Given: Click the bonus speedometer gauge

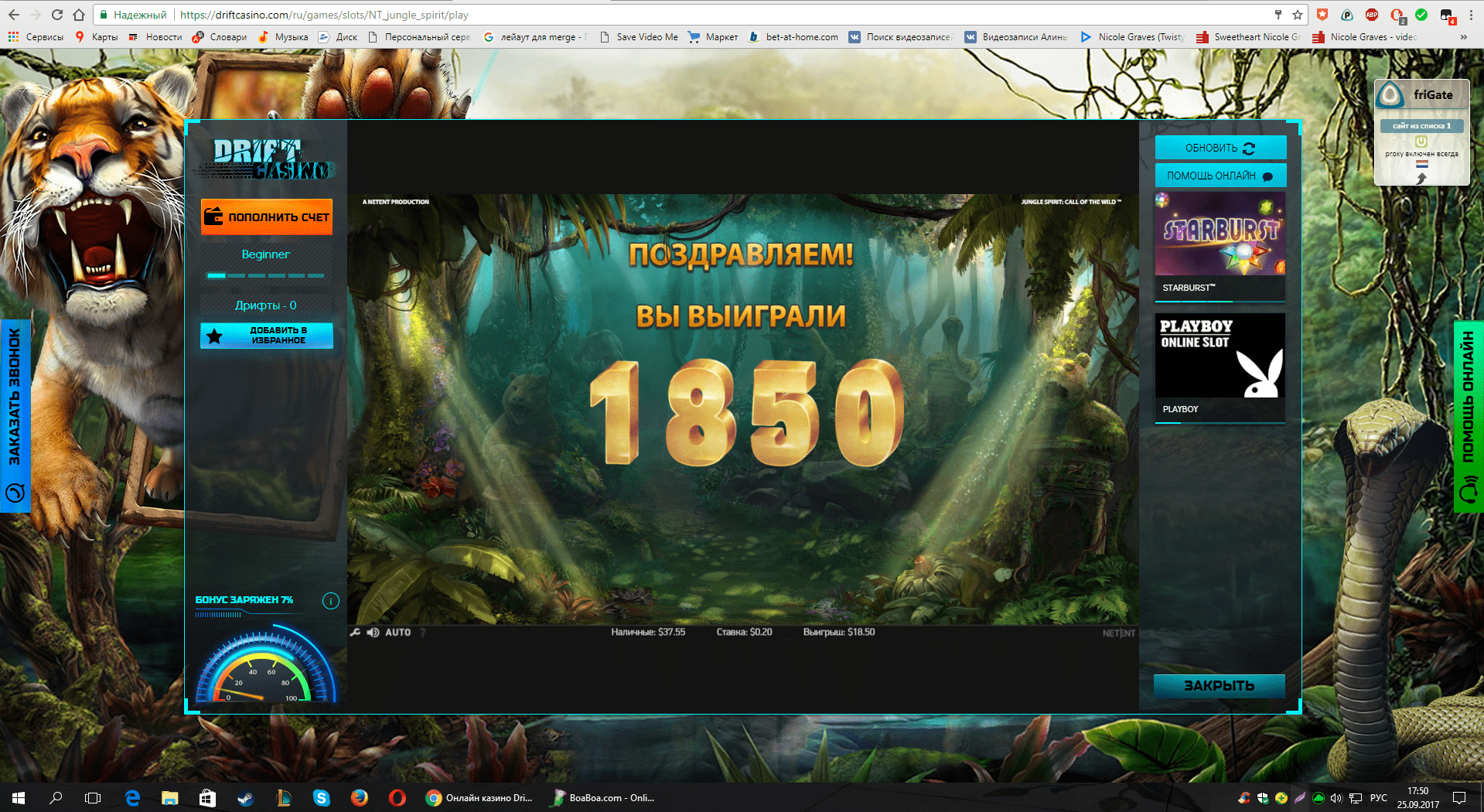Looking at the screenshot, I should point(266,665).
